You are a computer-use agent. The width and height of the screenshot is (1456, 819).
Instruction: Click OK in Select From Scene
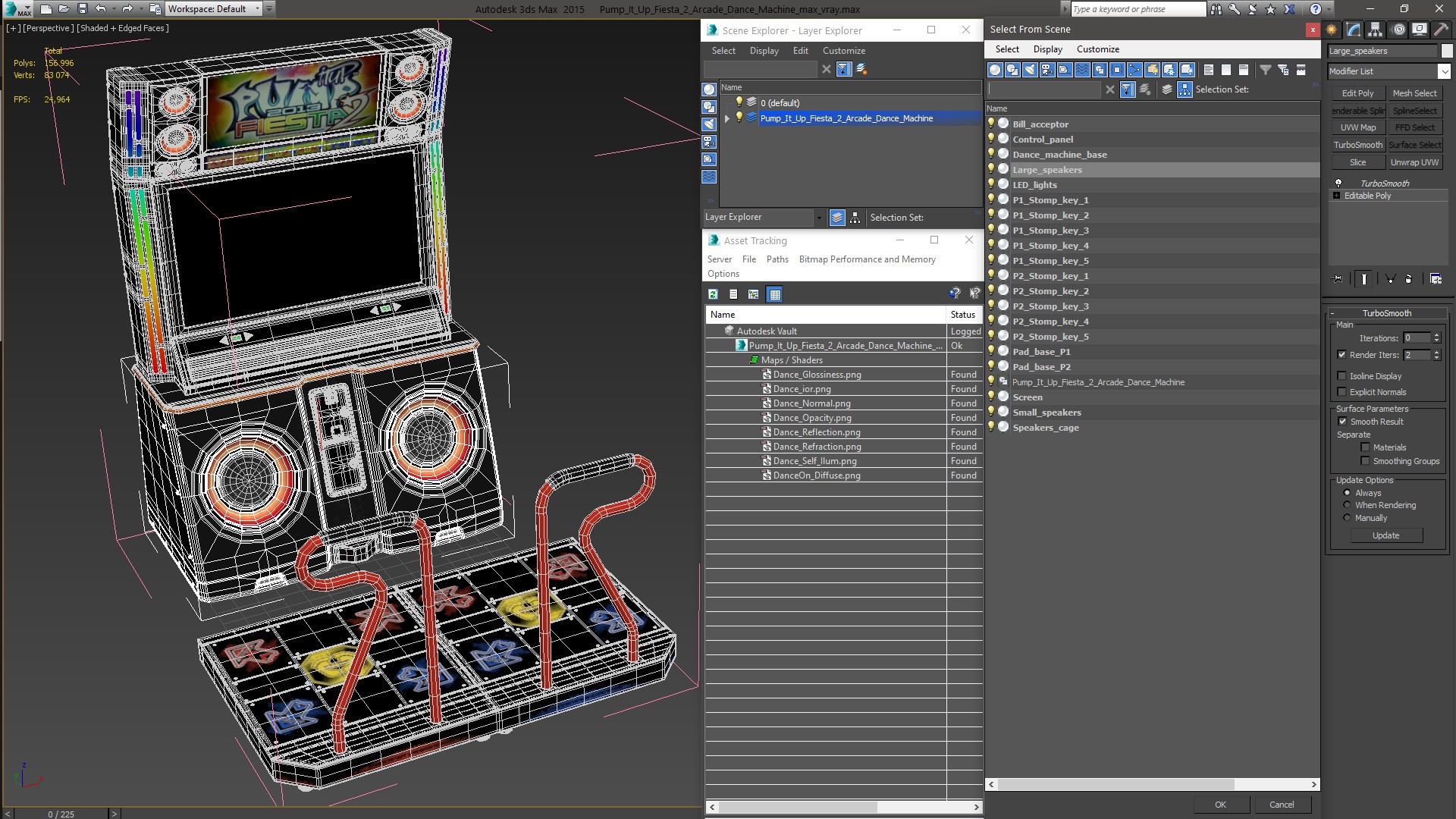[x=1220, y=805]
